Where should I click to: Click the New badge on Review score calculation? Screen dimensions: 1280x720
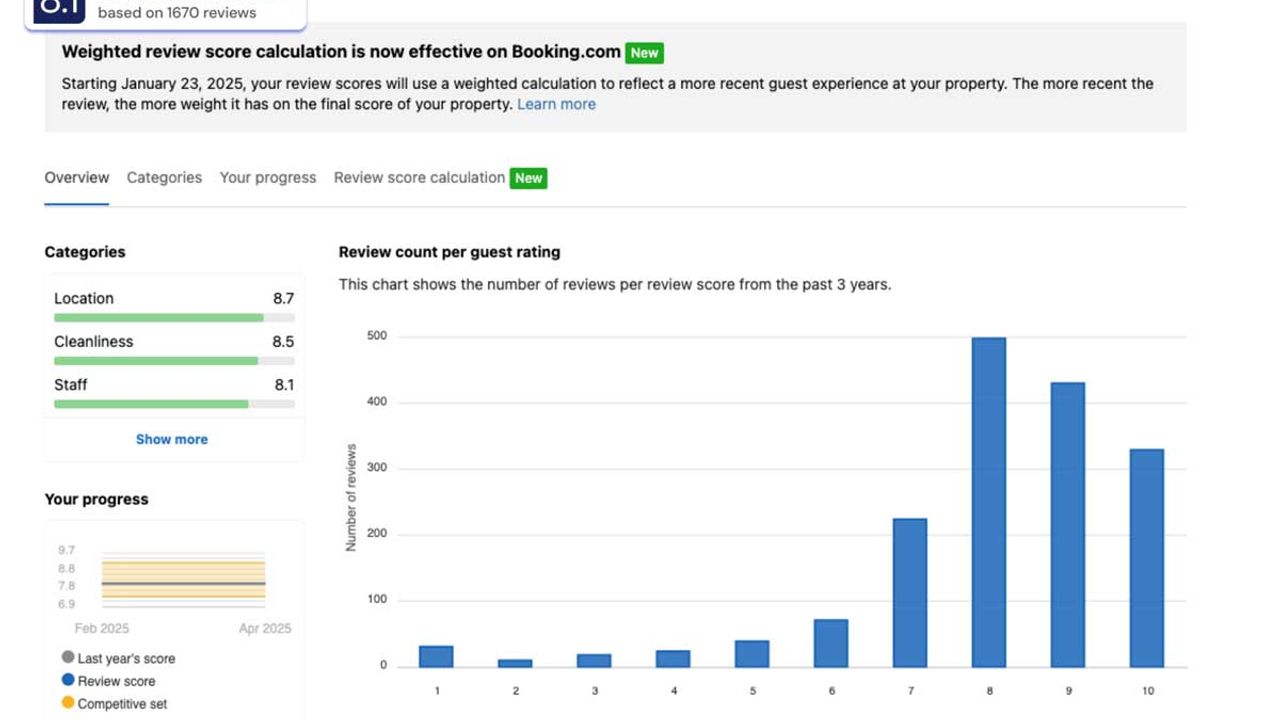click(x=528, y=178)
